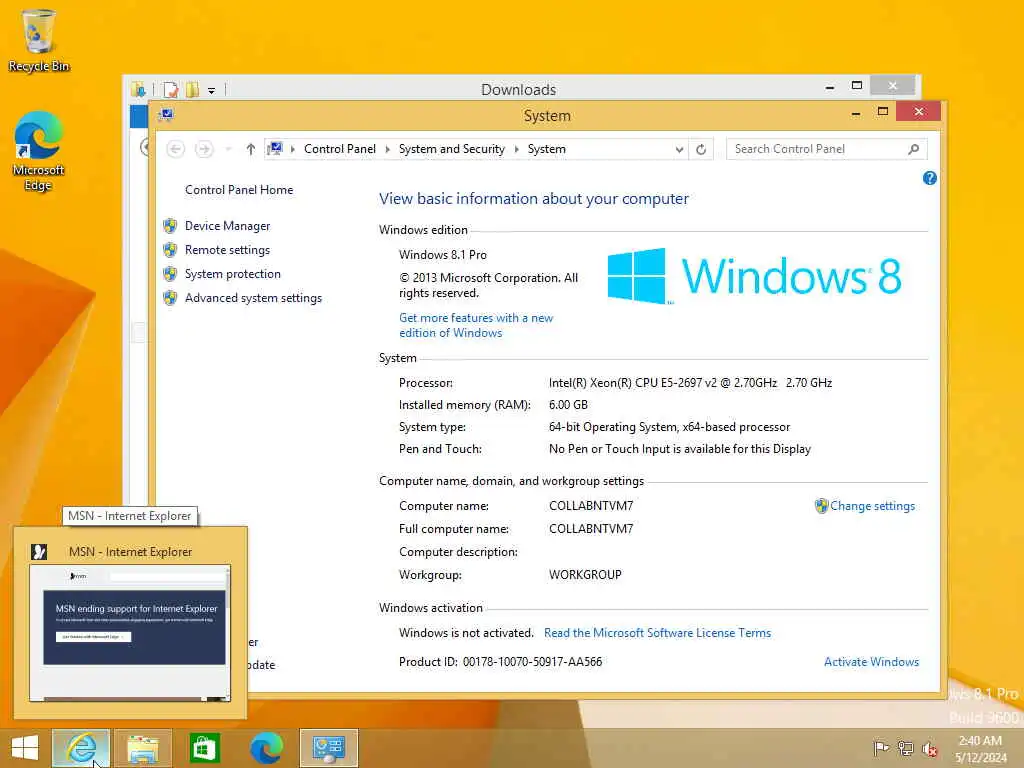
Task: Refresh the System control panel page
Action: tap(701, 150)
